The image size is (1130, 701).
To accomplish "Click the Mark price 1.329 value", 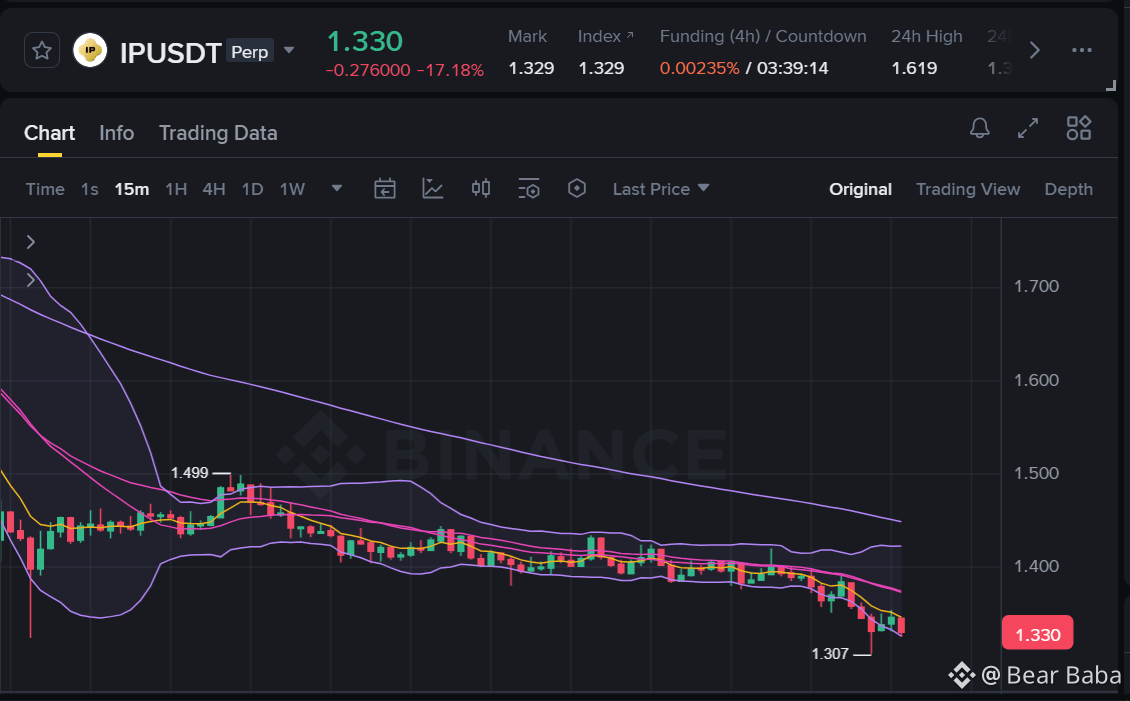I will tap(531, 68).
